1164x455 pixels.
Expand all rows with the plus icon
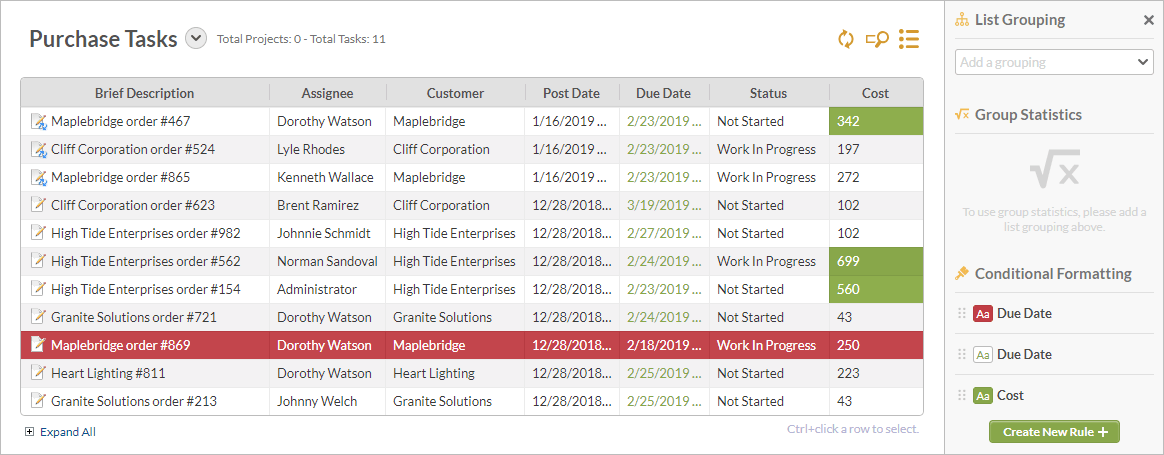pyautogui.click(x=30, y=432)
